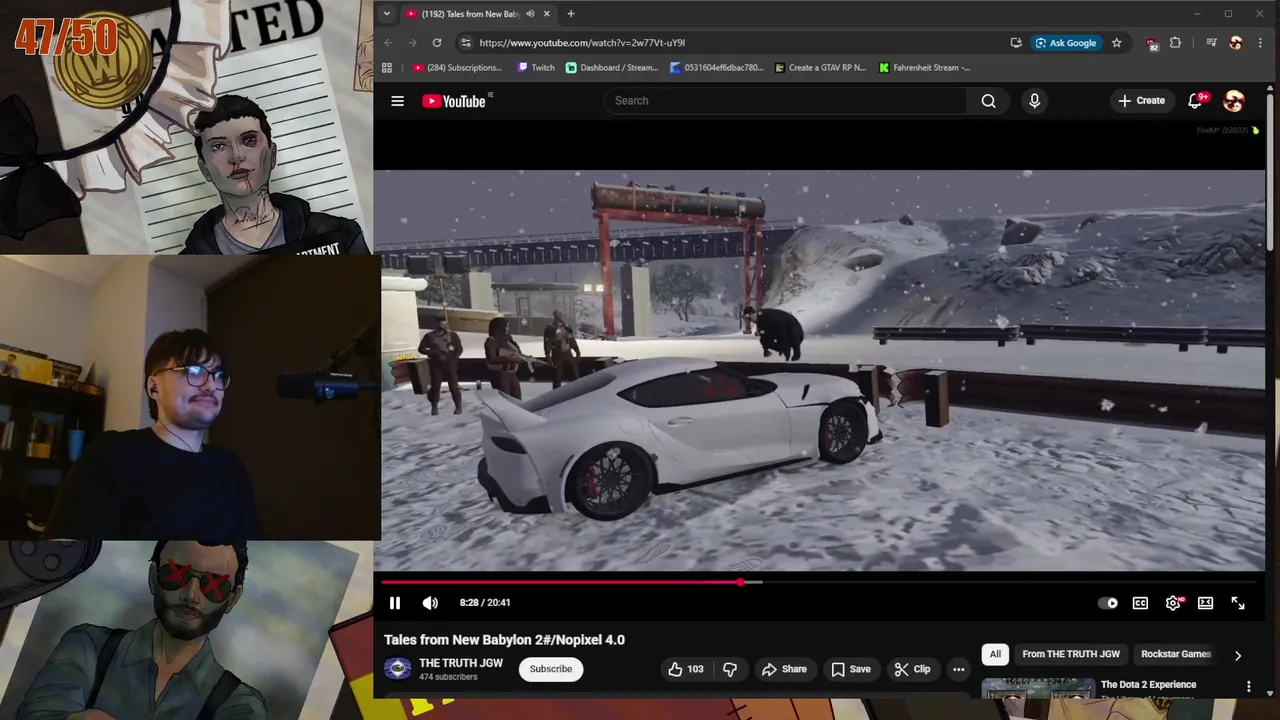
Task: Click the Ask Google button
Action: [x=1066, y=43]
